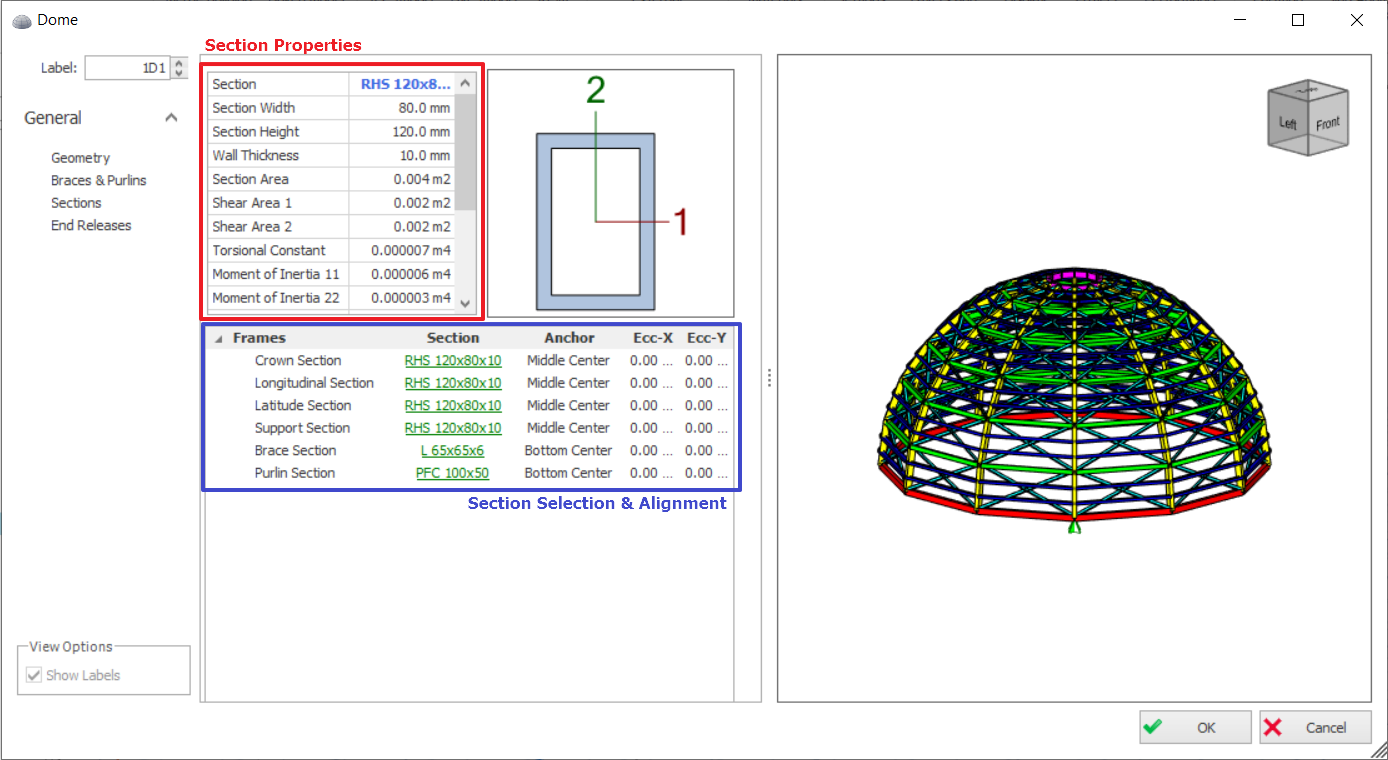Click the Label input field
This screenshot has width=1388, height=760.
[127, 68]
